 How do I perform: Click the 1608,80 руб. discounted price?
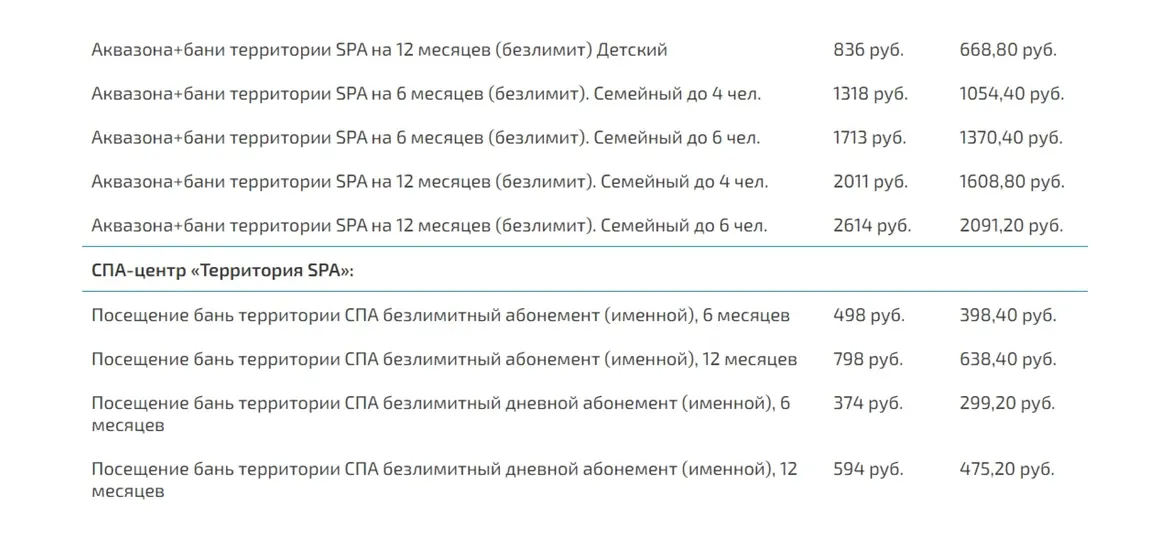click(x=1011, y=182)
